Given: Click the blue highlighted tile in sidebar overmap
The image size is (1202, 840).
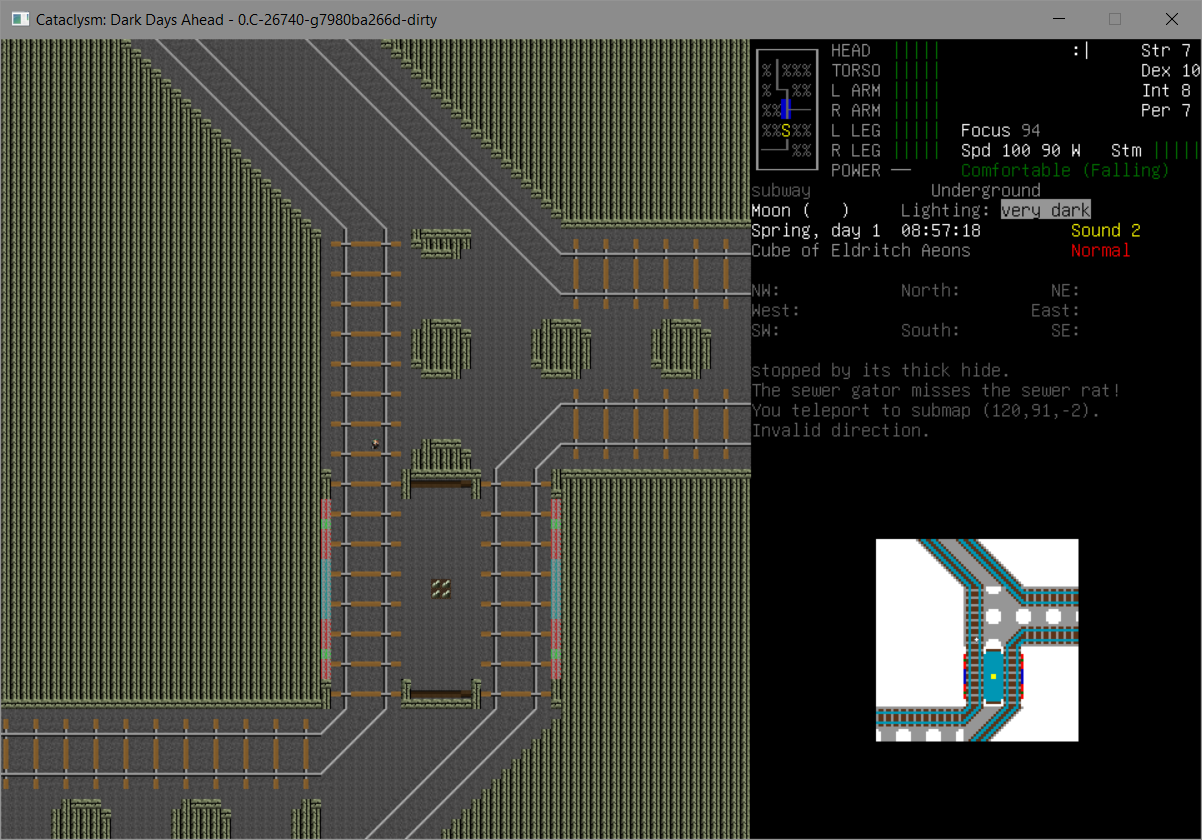Looking at the screenshot, I should pyautogui.click(x=786, y=109).
